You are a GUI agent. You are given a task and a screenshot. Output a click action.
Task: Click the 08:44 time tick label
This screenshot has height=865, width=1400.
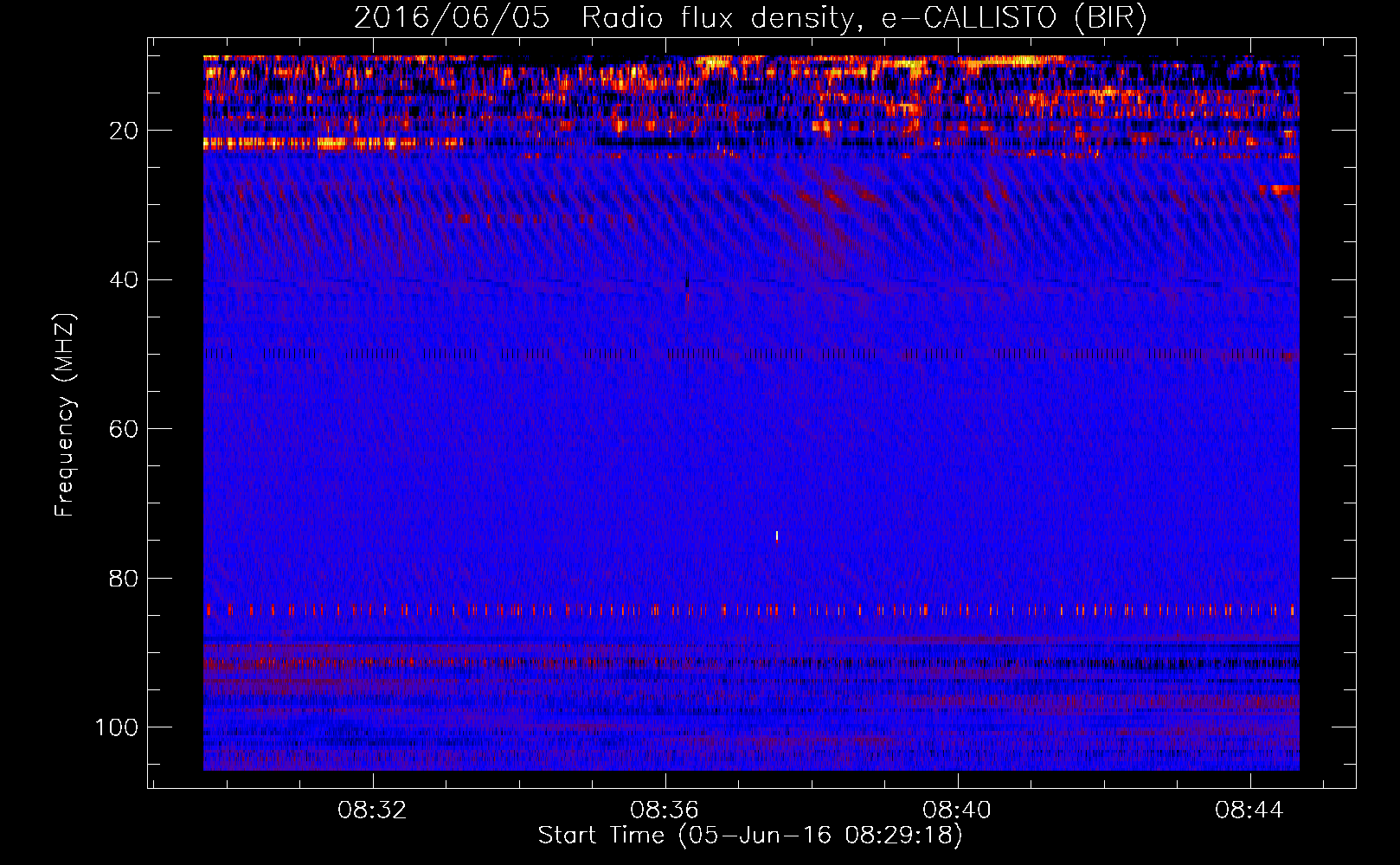[x=1249, y=811]
